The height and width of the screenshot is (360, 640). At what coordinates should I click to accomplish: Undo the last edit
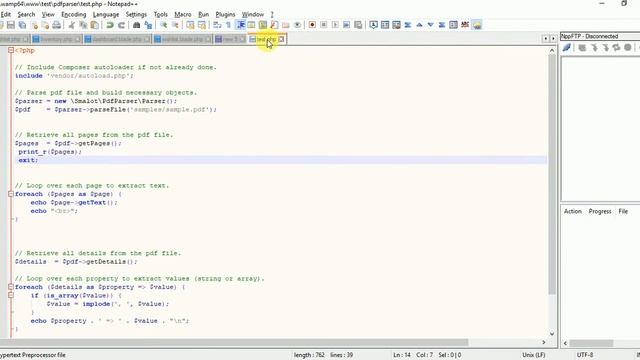tap(110, 25)
